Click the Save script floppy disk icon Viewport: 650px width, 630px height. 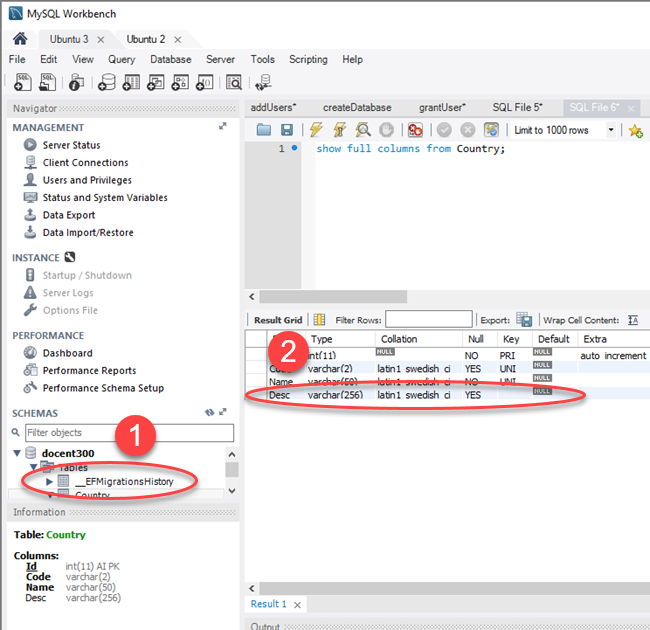(287, 130)
